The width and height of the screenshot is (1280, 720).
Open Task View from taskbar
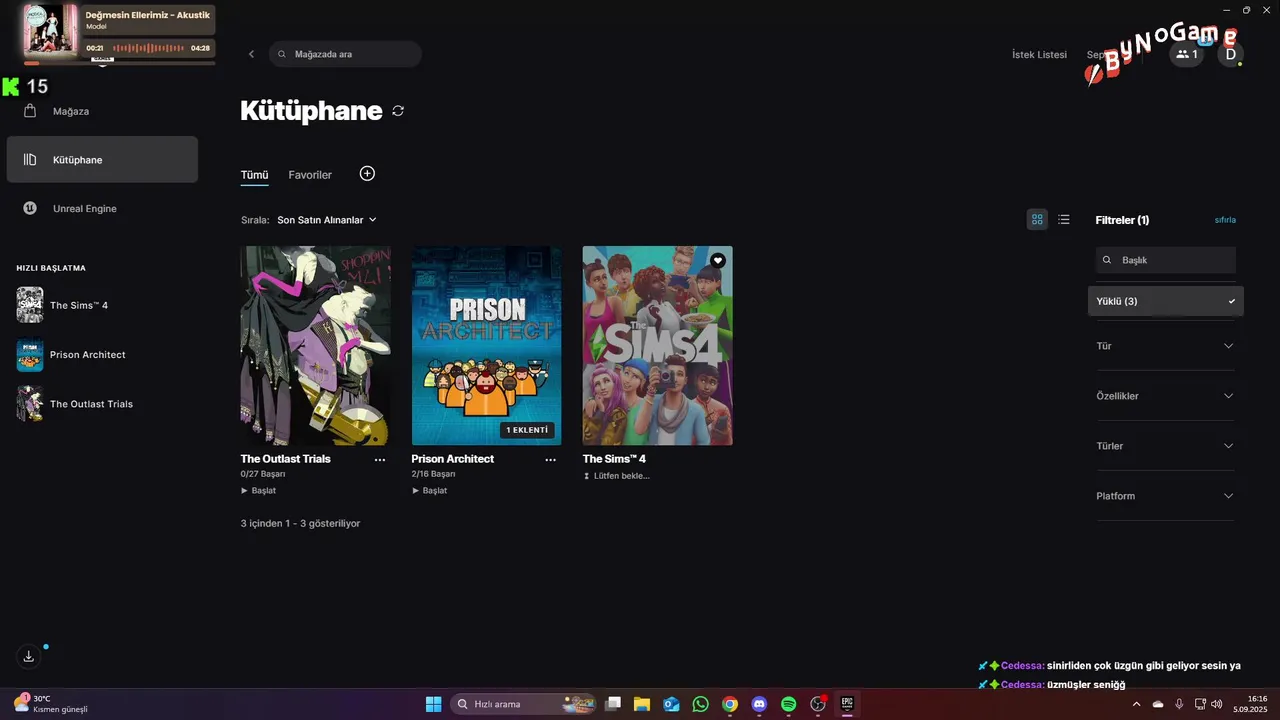613,704
